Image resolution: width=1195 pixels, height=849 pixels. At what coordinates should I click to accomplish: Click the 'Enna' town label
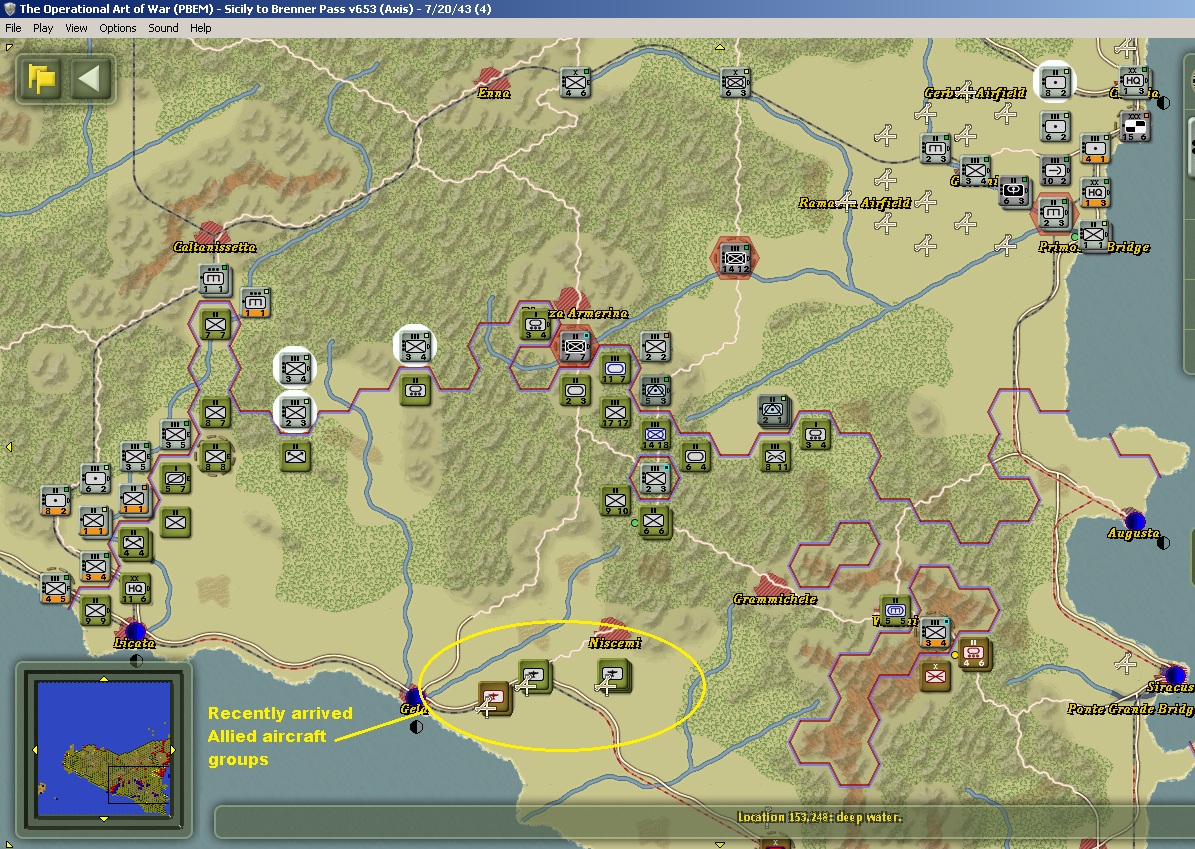[493, 93]
